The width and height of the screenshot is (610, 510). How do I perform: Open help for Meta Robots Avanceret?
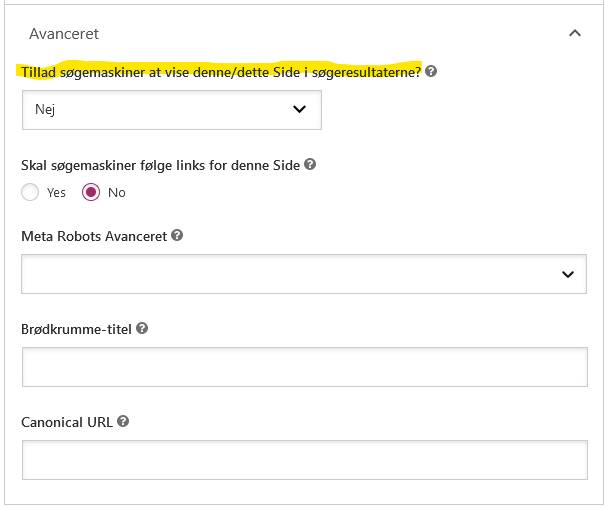pos(177,235)
